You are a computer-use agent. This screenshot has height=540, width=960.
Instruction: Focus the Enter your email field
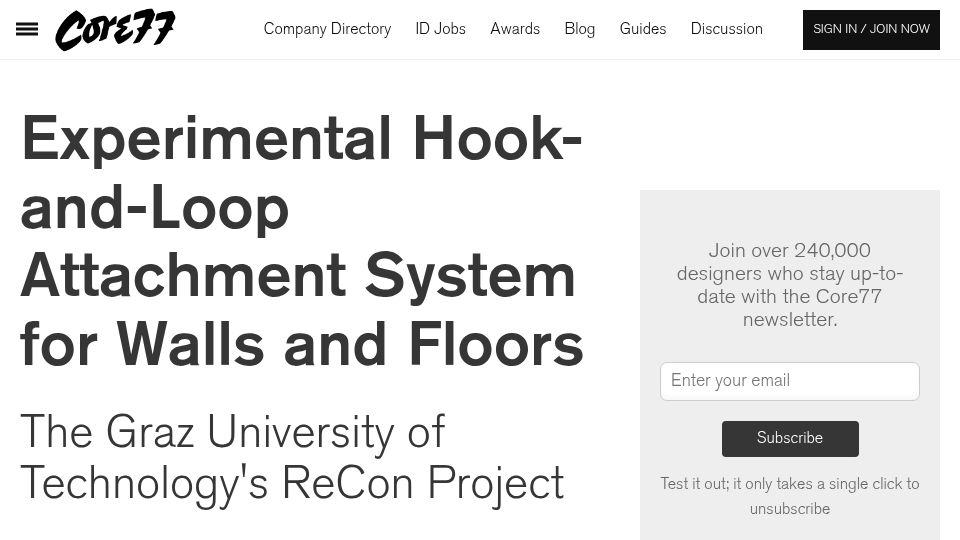tap(789, 381)
